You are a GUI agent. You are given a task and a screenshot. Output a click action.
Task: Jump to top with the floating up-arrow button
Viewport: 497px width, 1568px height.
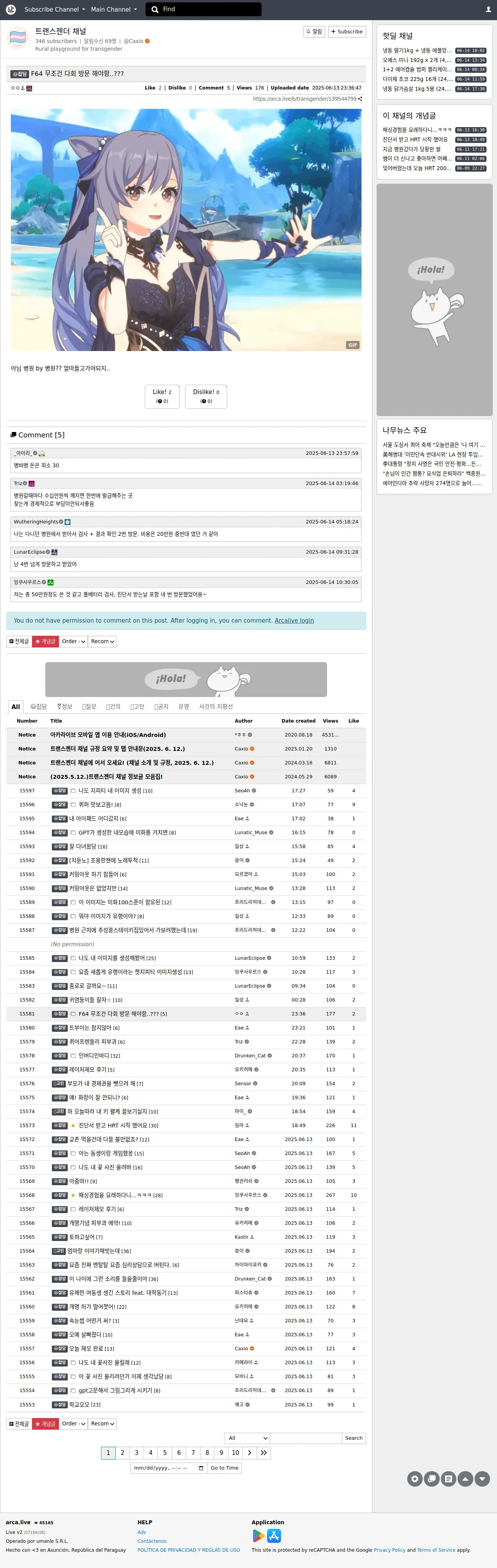point(465,1478)
